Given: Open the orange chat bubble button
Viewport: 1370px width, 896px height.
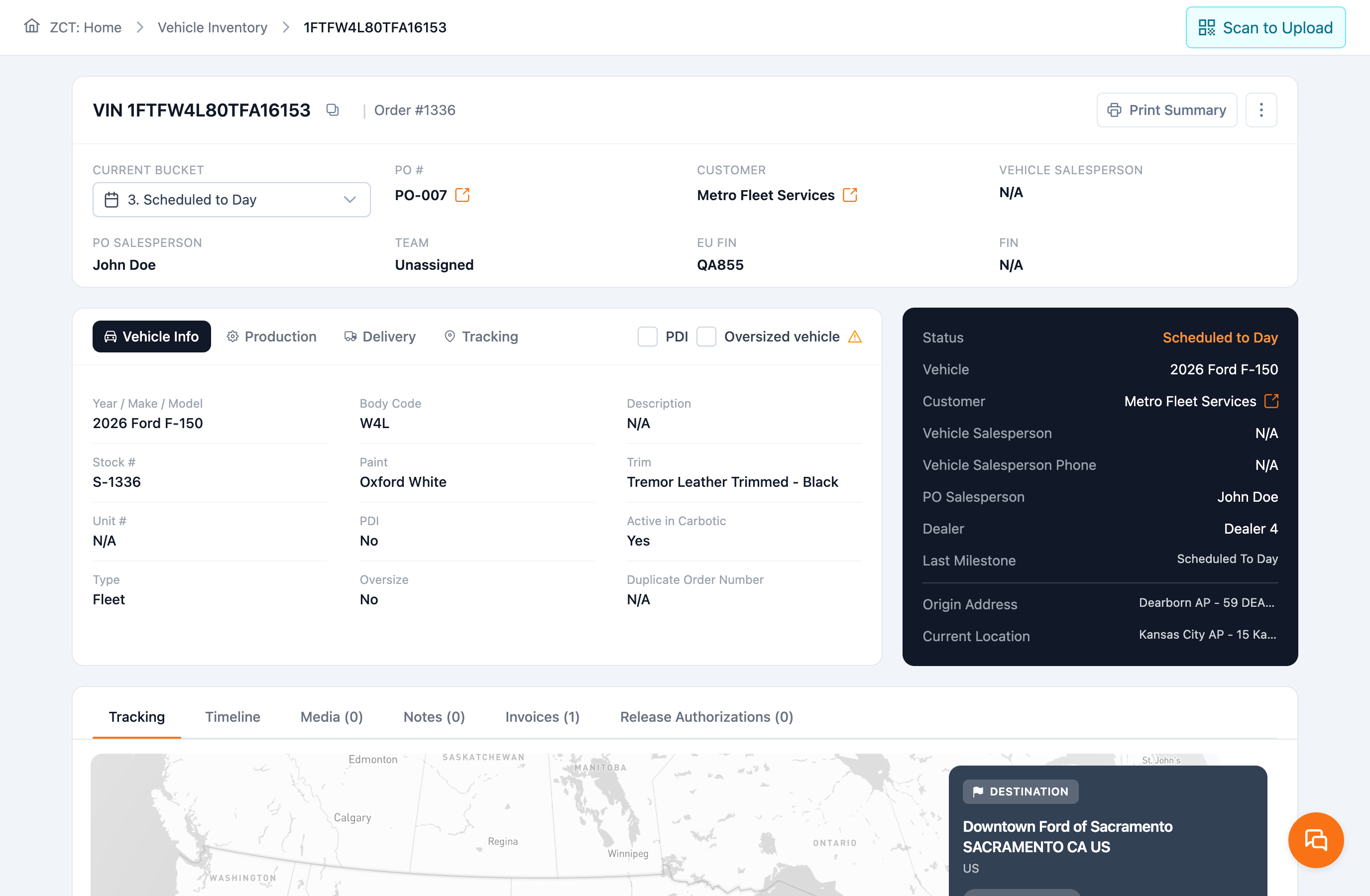Looking at the screenshot, I should [x=1316, y=840].
